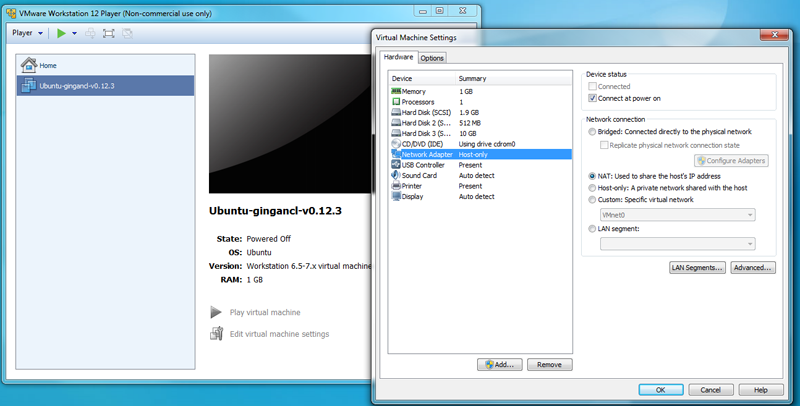This screenshot has height=406, width=800.
Task: Close the Virtual Machine Settings dialog
Action: coord(774,35)
